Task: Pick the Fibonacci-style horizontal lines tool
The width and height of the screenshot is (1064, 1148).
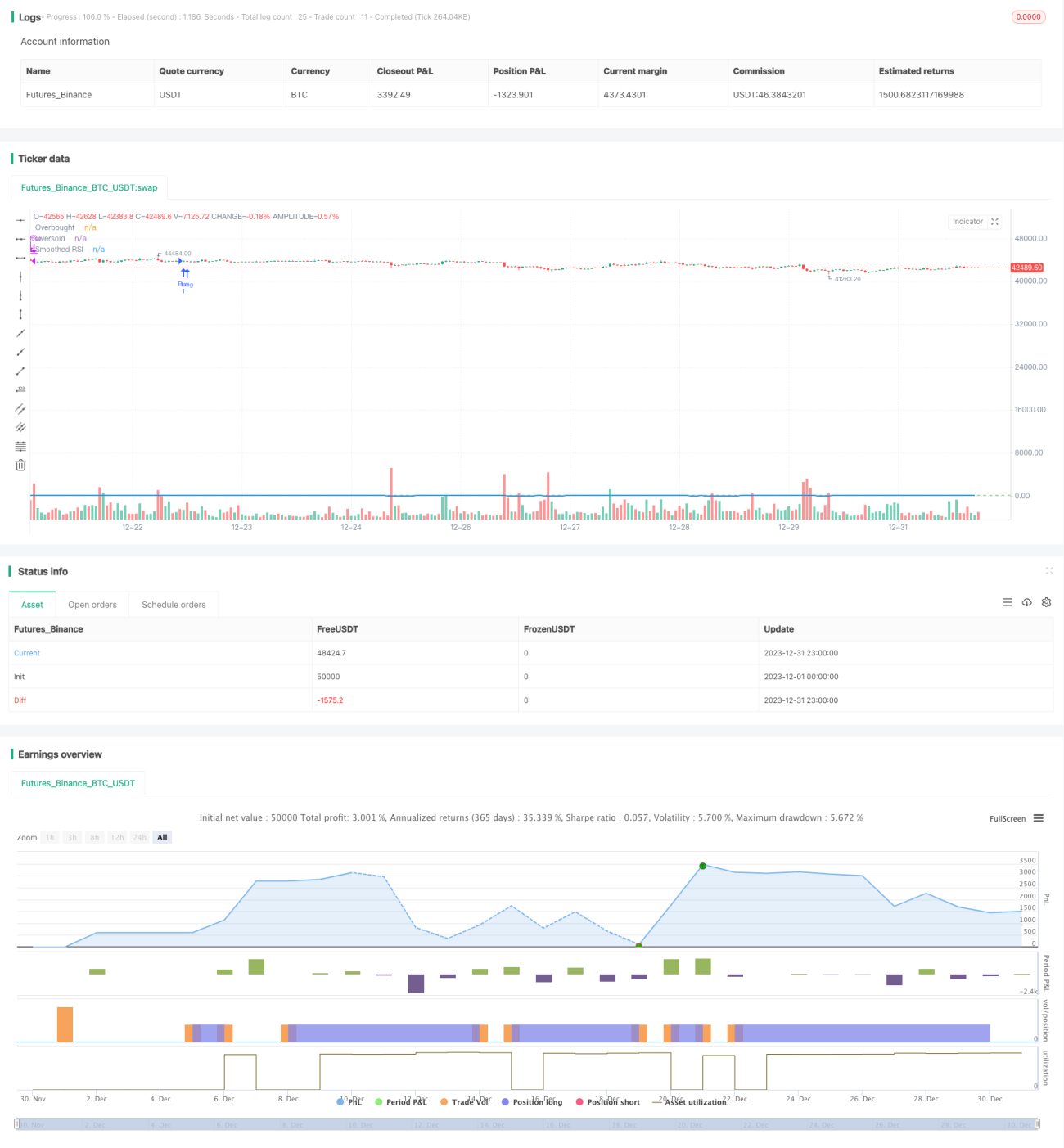Action: pyautogui.click(x=20, y=446)
